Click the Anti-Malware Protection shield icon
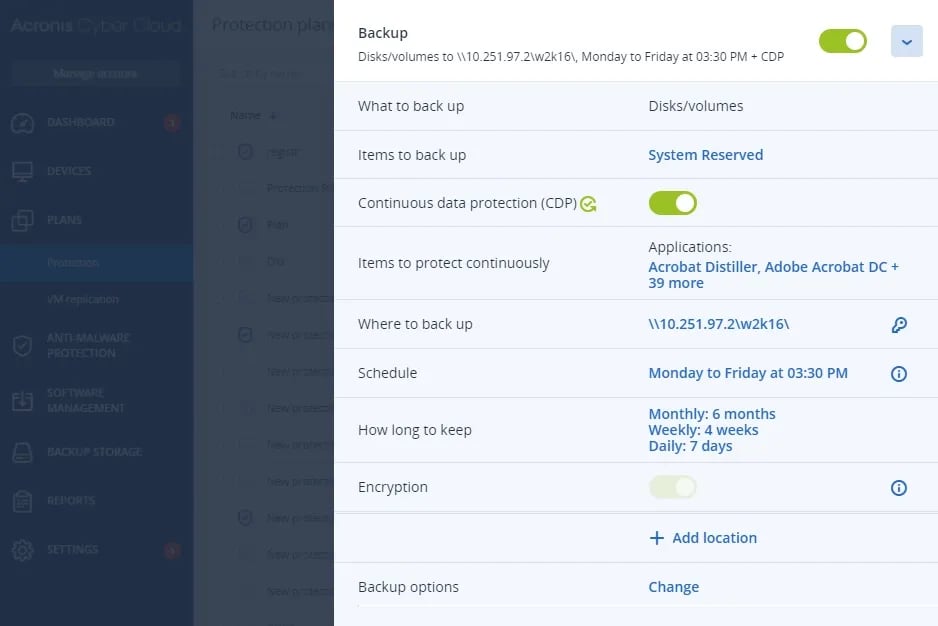Screen dimensions: 938x626 23,346
